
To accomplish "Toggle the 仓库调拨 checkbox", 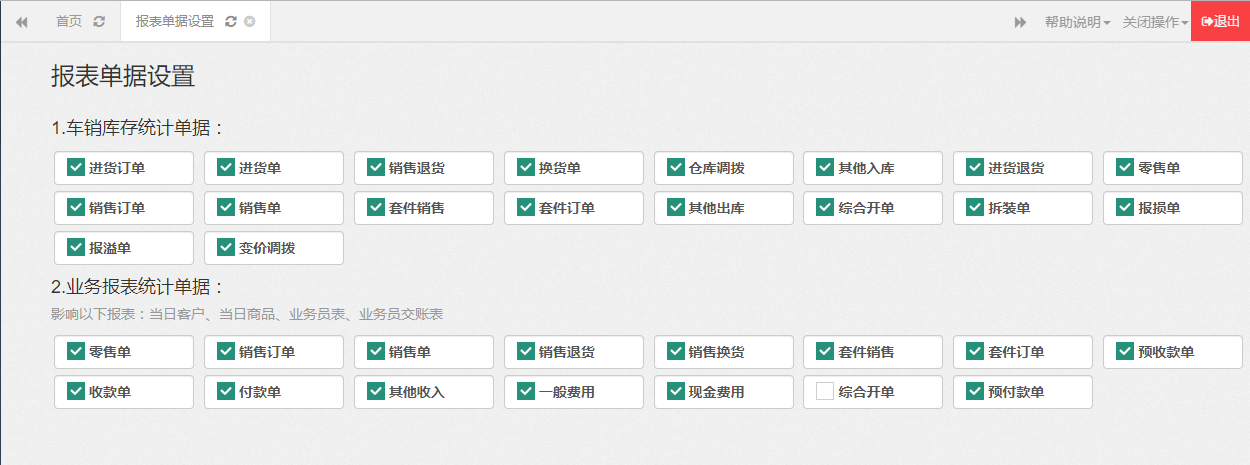I will 675,167.
